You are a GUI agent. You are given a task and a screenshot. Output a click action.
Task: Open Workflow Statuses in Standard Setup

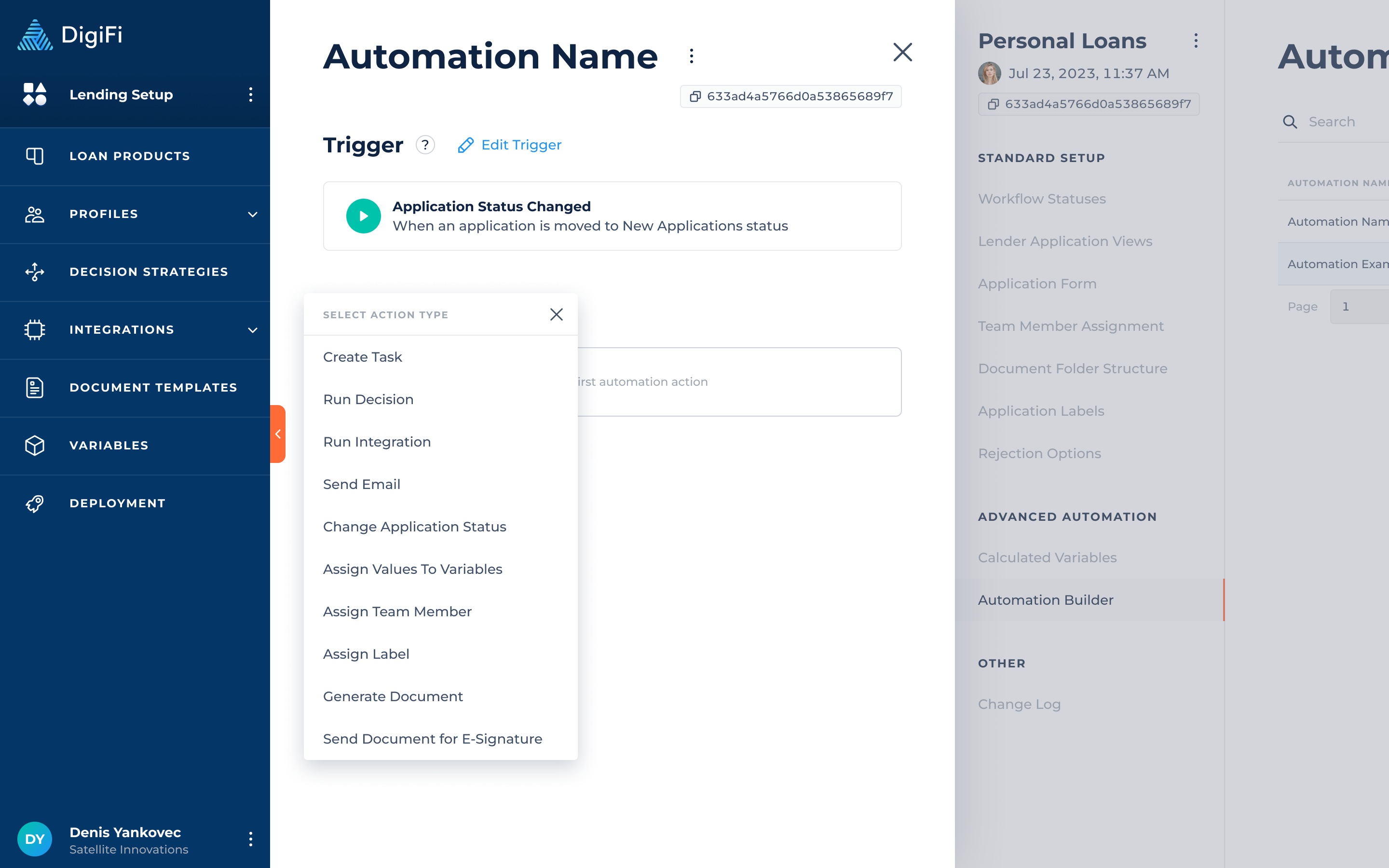(x=1042, y=199)
